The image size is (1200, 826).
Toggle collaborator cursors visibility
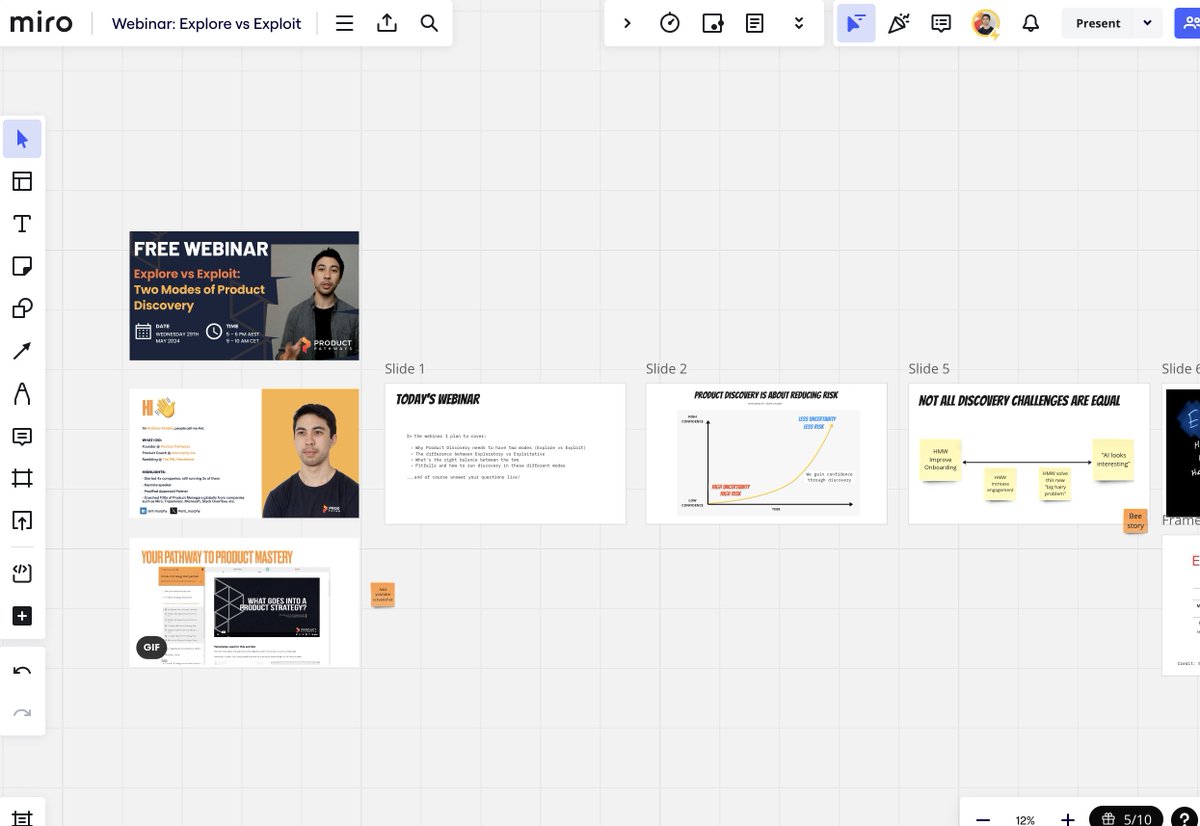[x=855, y=22]
